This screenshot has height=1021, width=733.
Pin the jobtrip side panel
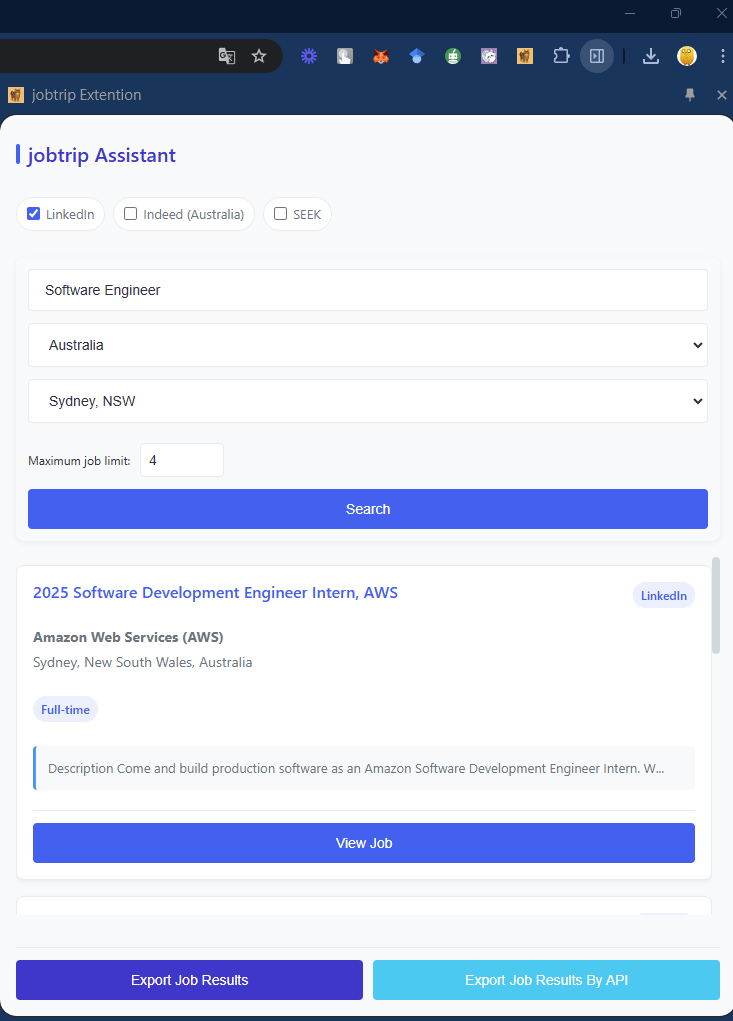(690, 95)
